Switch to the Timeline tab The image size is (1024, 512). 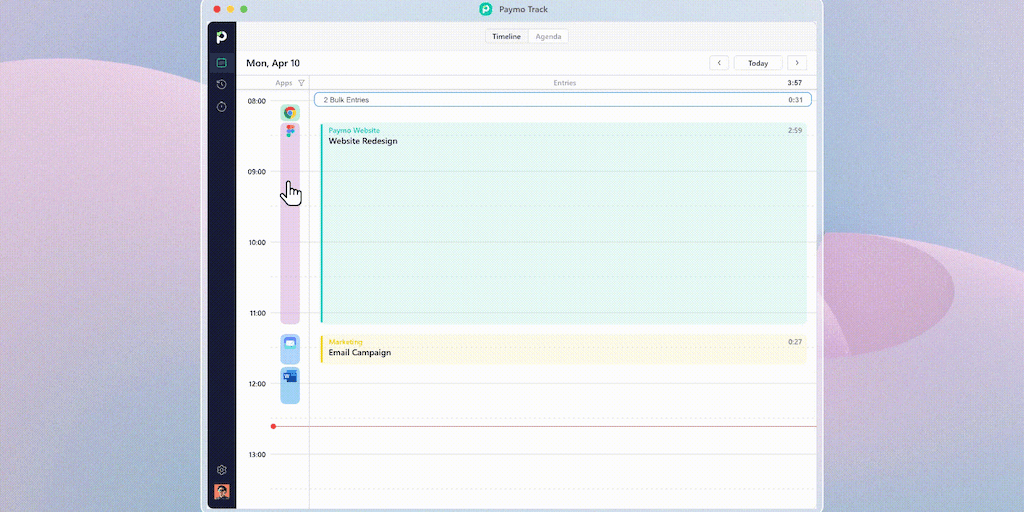(506, 37)
